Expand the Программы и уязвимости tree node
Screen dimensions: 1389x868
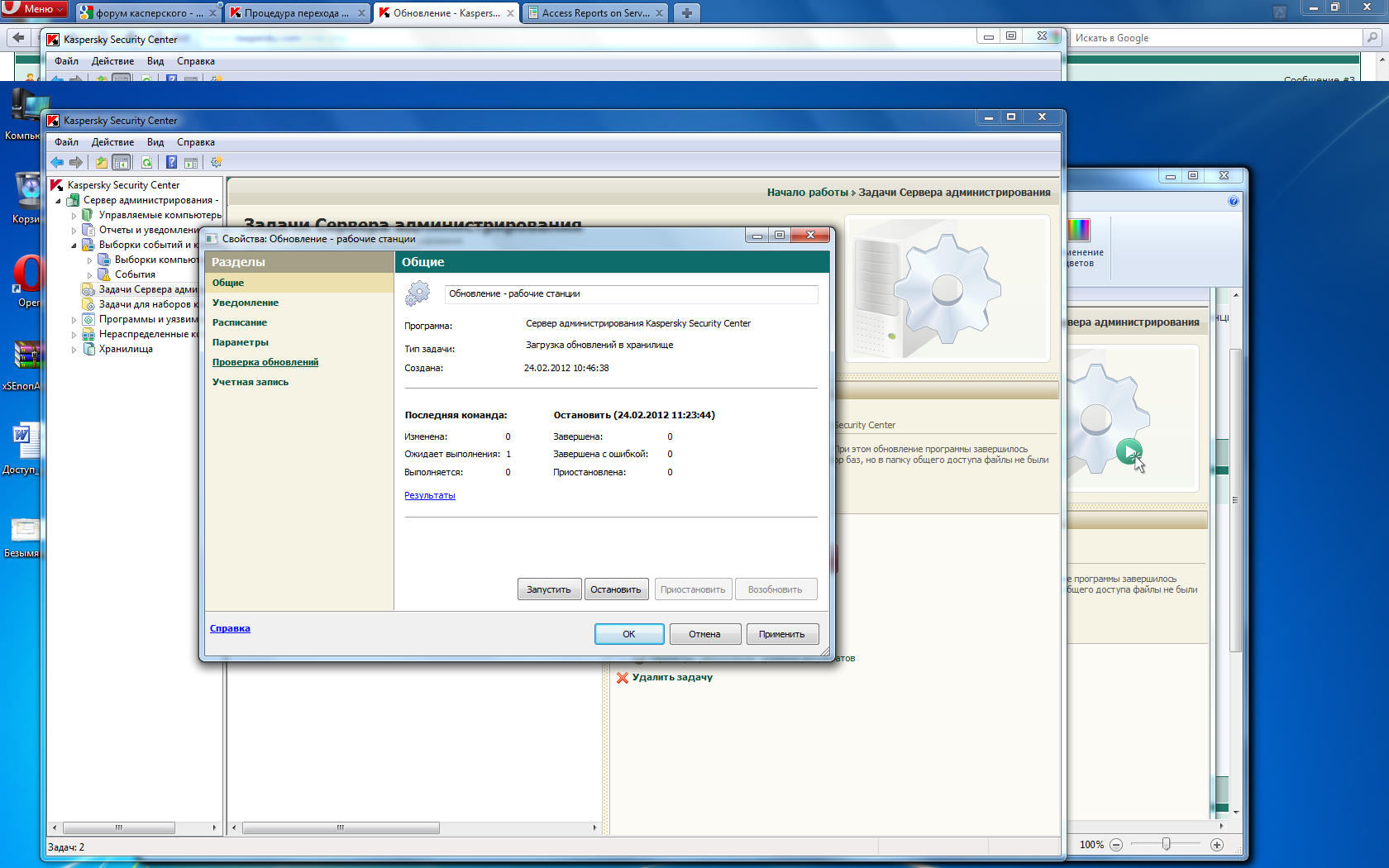pyautogui.click(x=74, y=320)
